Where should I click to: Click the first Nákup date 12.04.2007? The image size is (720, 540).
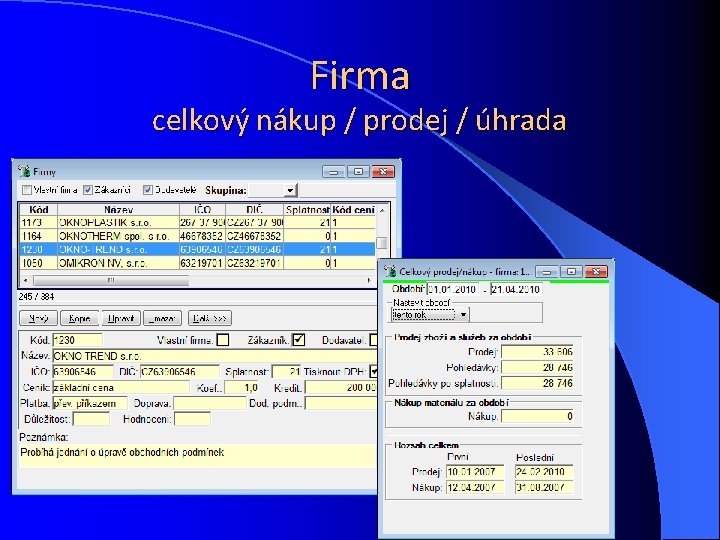(475, 487)
